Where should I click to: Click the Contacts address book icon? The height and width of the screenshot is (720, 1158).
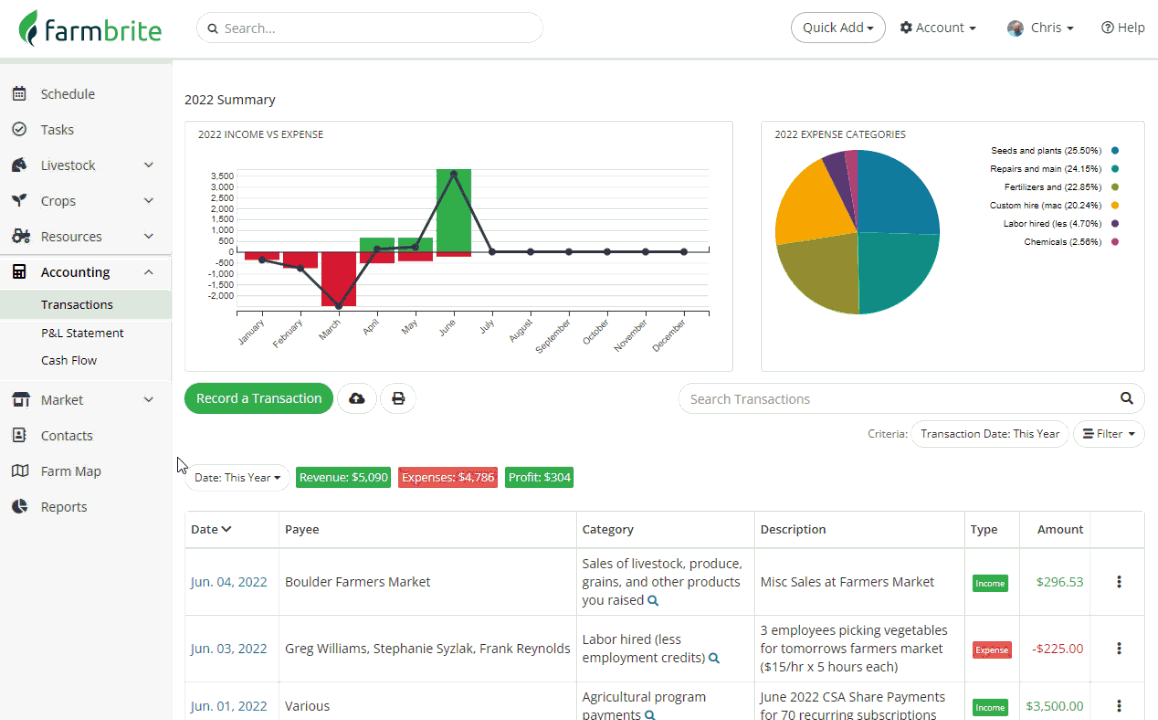pos(20,435)
